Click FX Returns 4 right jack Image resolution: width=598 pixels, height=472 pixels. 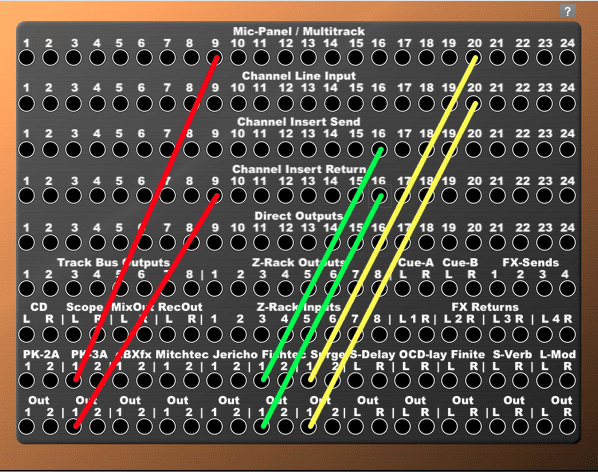[567, 334]
